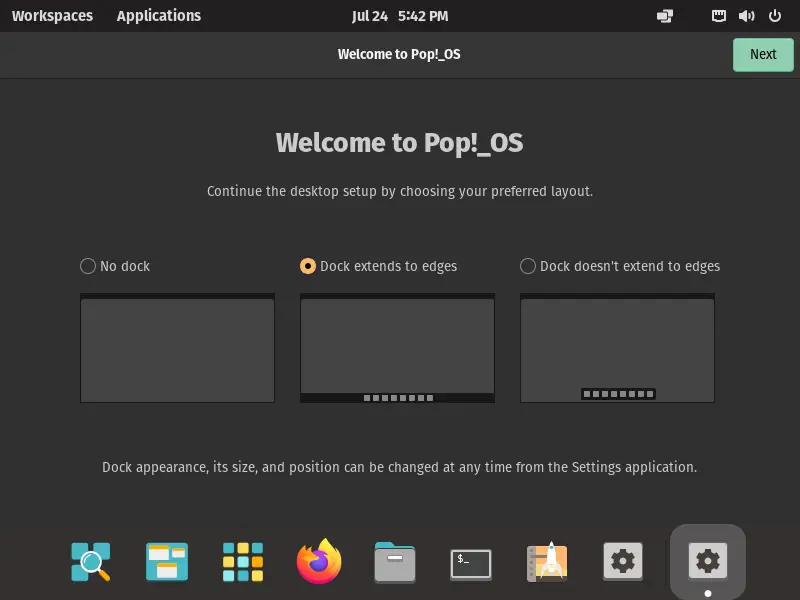Click the No dock layout preview
Image resolution: width=800 pixels, height=600 pixels.
178,348
